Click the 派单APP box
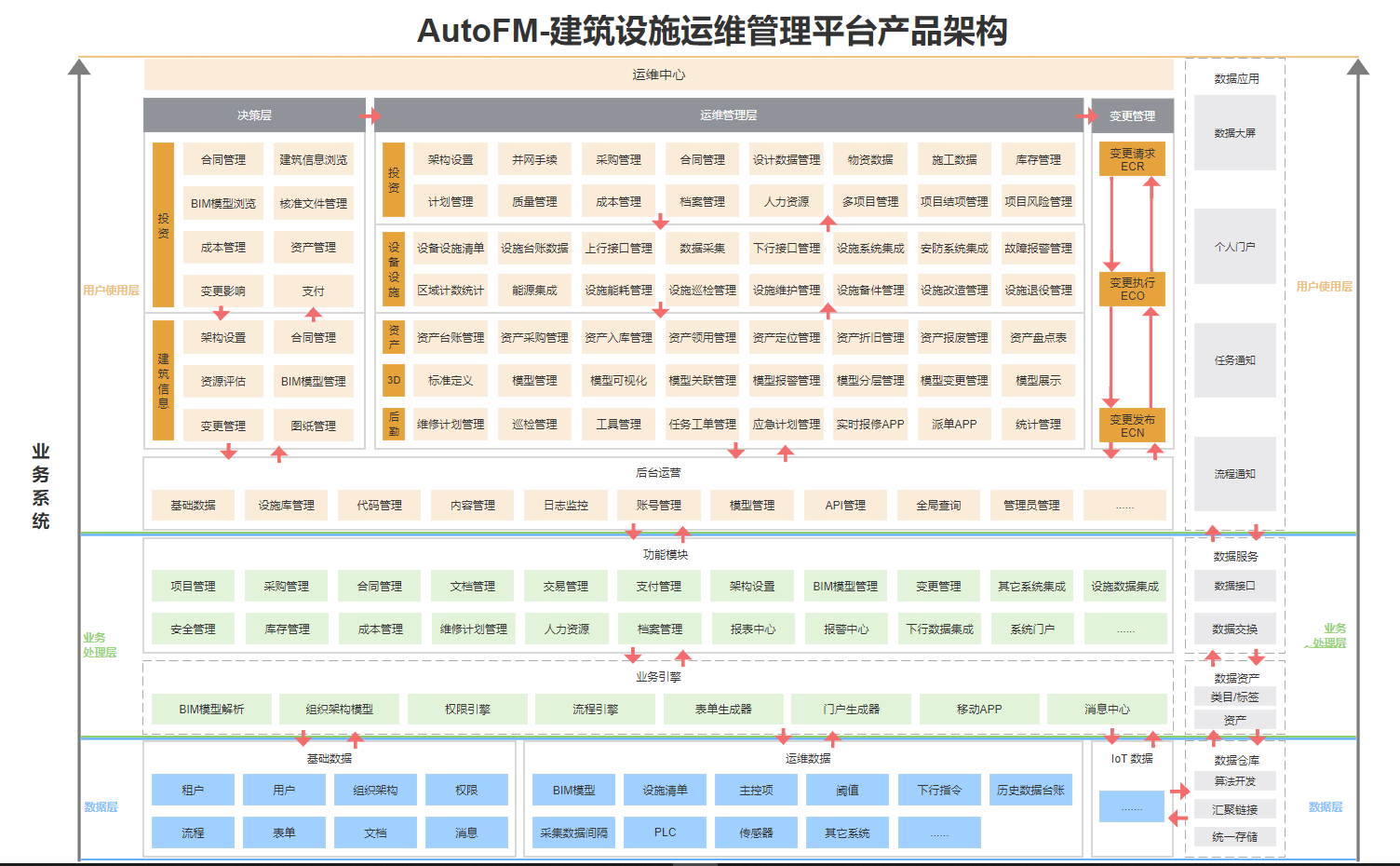1400x866 pixels. (954, 424)
